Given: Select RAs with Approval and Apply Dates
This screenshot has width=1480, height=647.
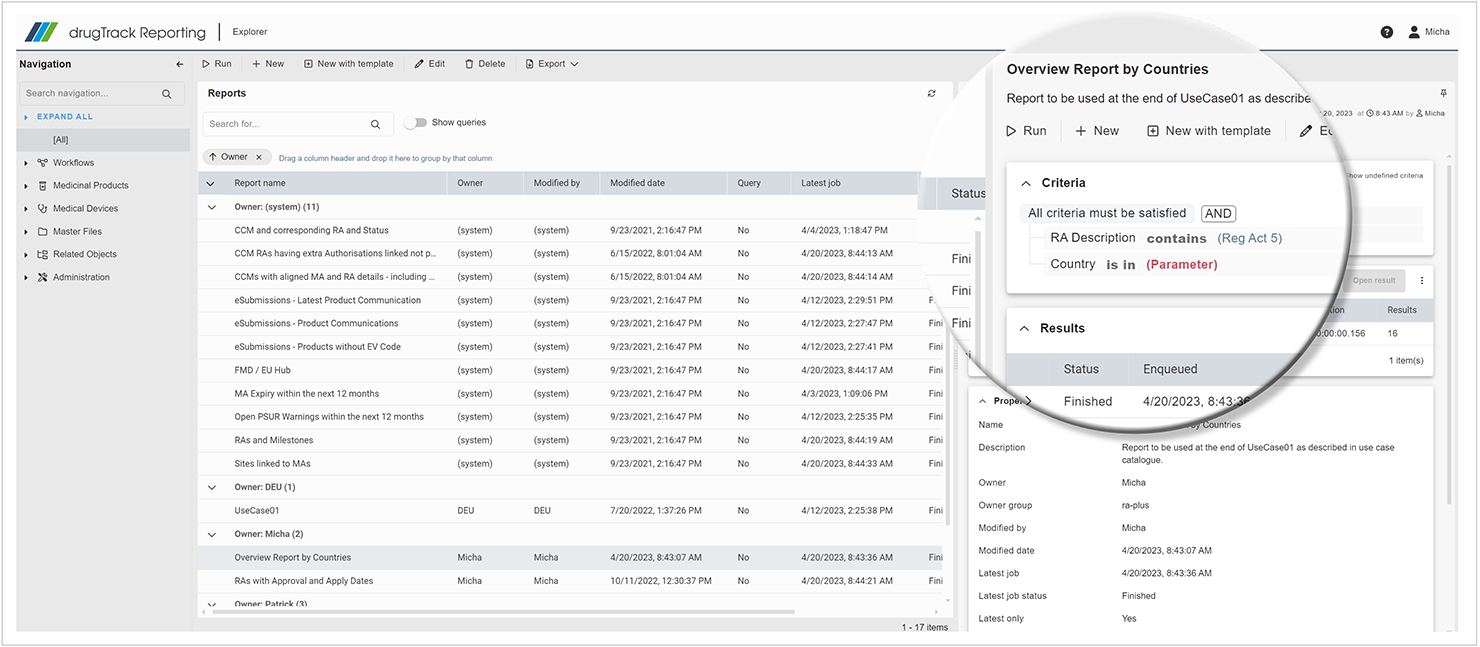Looking at the screenshot, I should 571,581.
